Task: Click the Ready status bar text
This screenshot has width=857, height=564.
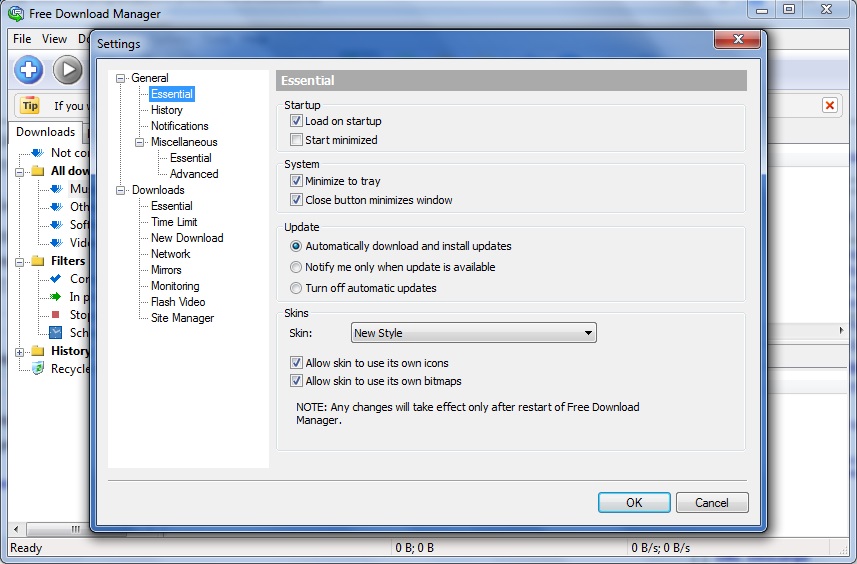Action: (26, 548)
